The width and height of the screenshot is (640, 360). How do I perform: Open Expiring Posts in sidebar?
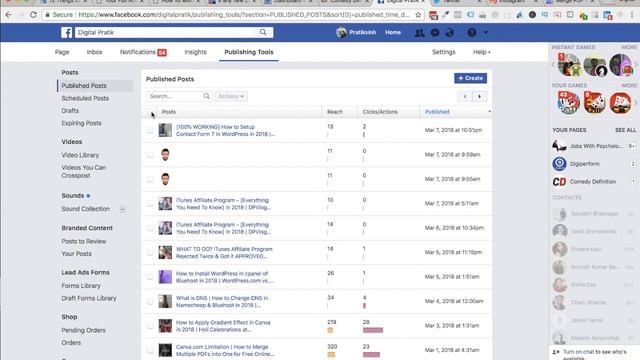tap(81, 123)
